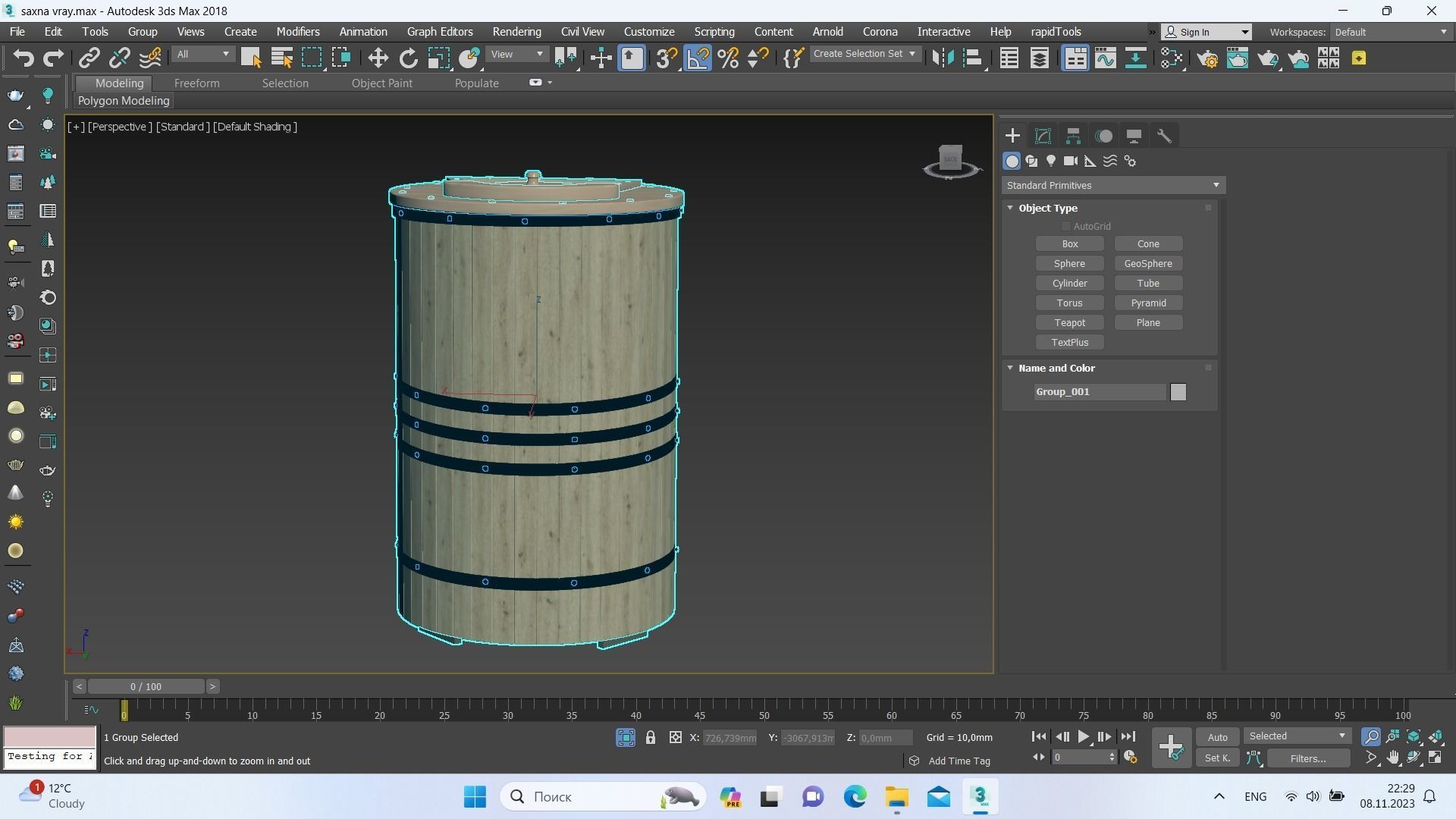Click the Redo arrow in main toolbar
Screen dimensions: 1456x819
(x=53, y=58)
